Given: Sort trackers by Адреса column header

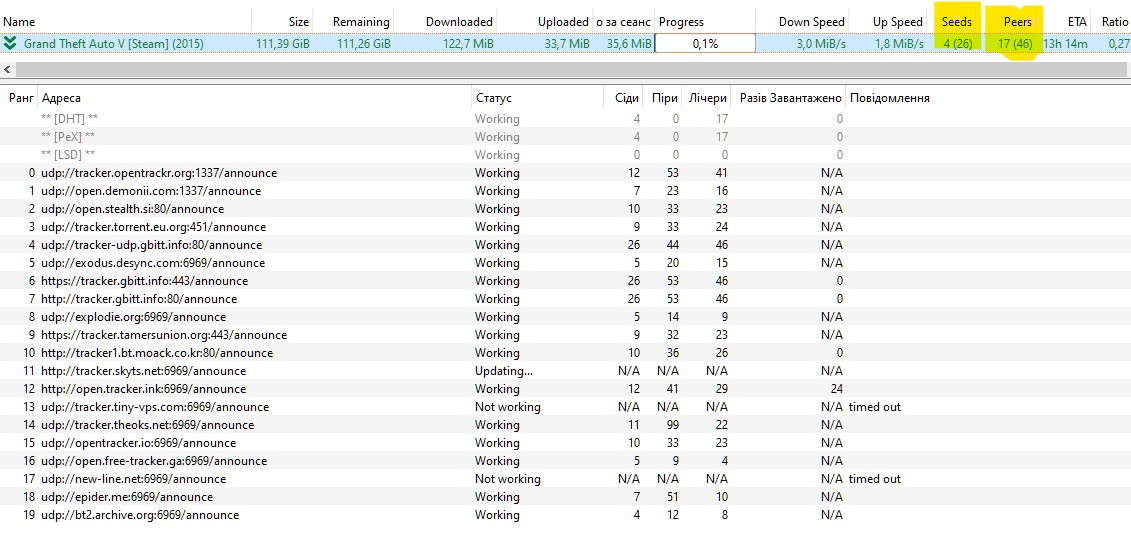Looking at the screenshot, I should (61, 98).
